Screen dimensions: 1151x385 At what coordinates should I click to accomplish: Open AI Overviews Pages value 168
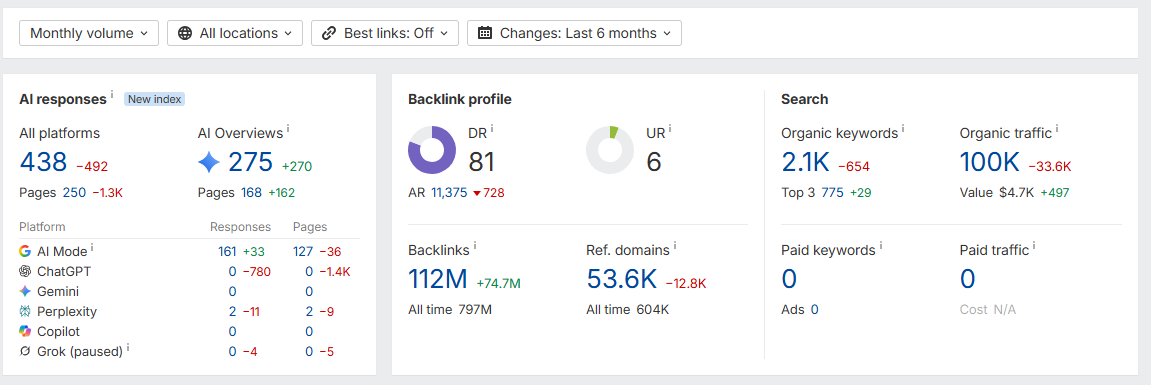pos(252,192)
